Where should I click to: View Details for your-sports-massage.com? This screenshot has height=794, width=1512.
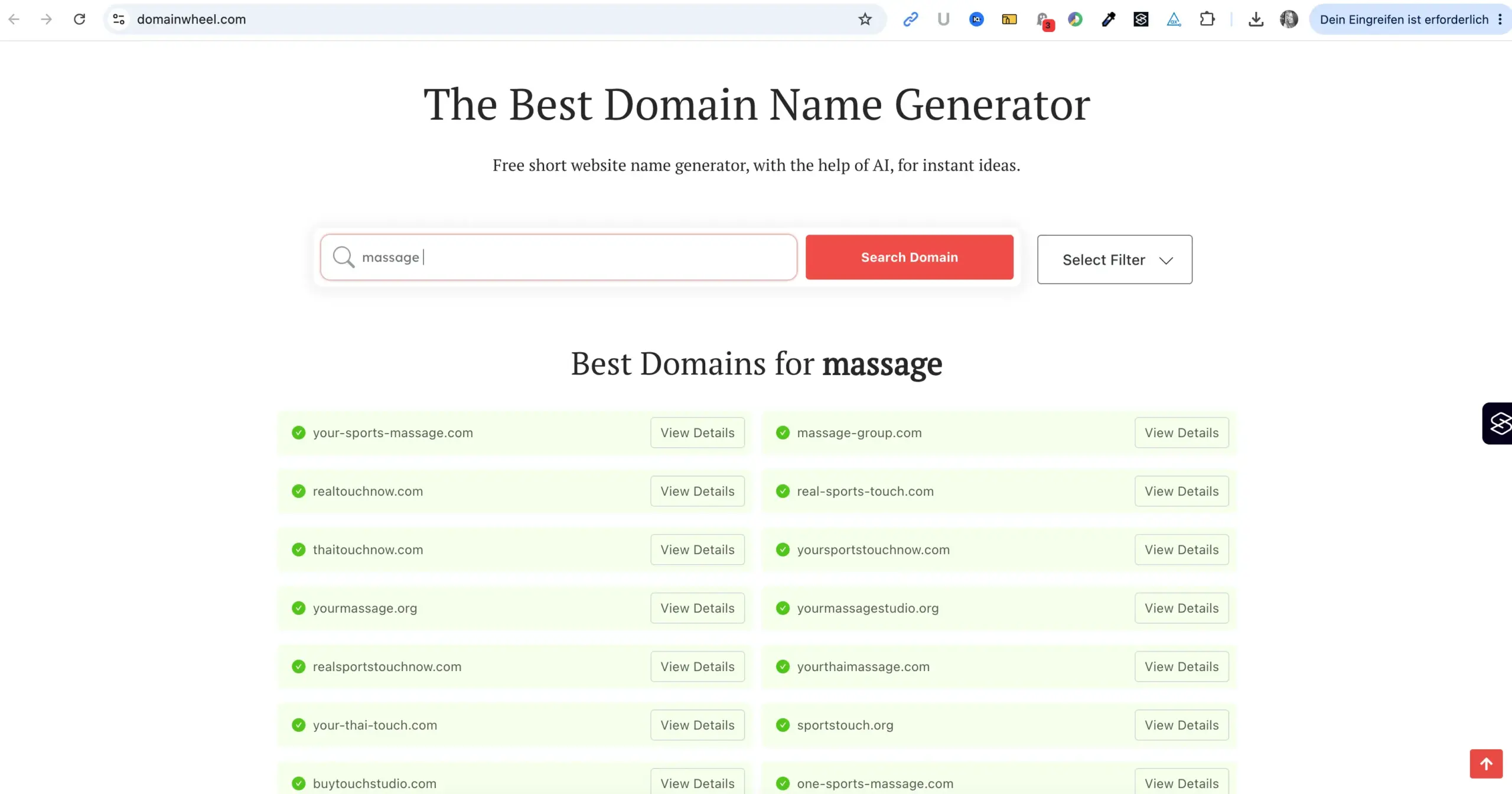pyautogui.click(x=698, y=432)
